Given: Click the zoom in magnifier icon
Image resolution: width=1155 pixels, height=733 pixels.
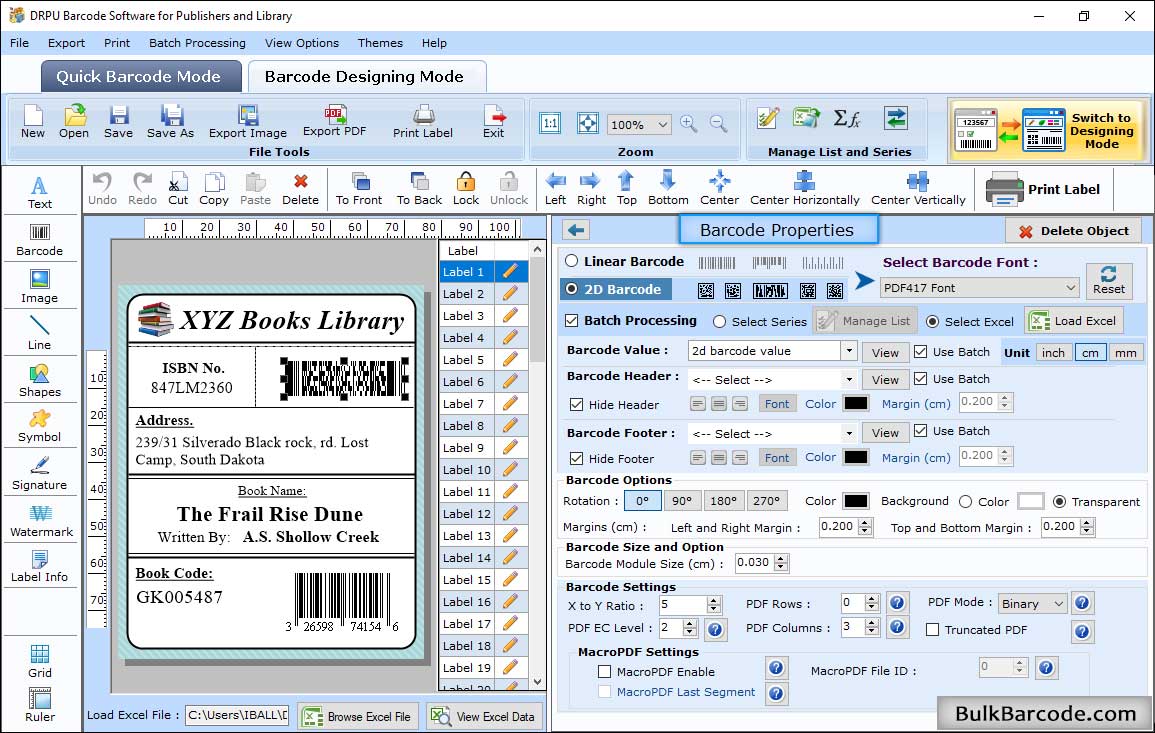Looking at the screenshot, I should [689, 123].
